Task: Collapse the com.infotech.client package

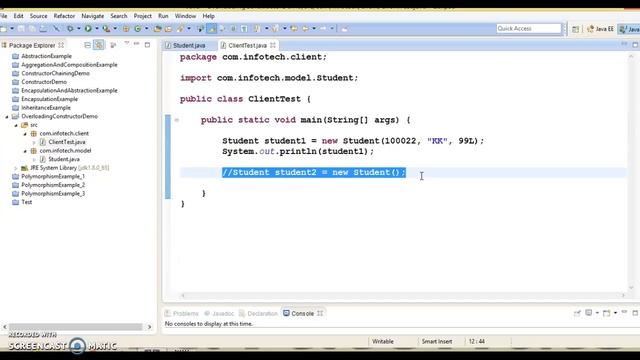Action: click(x=25, y=134)
